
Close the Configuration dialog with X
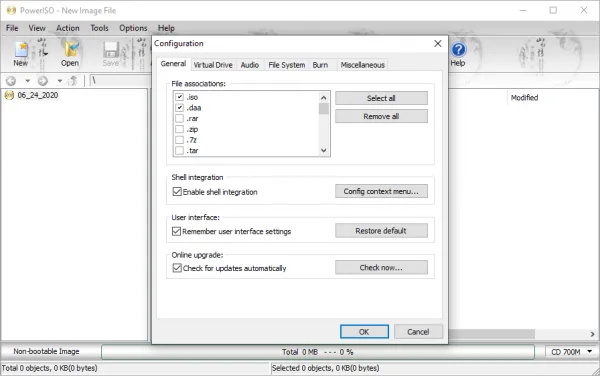pyautogui.click(x=438, y=44)
